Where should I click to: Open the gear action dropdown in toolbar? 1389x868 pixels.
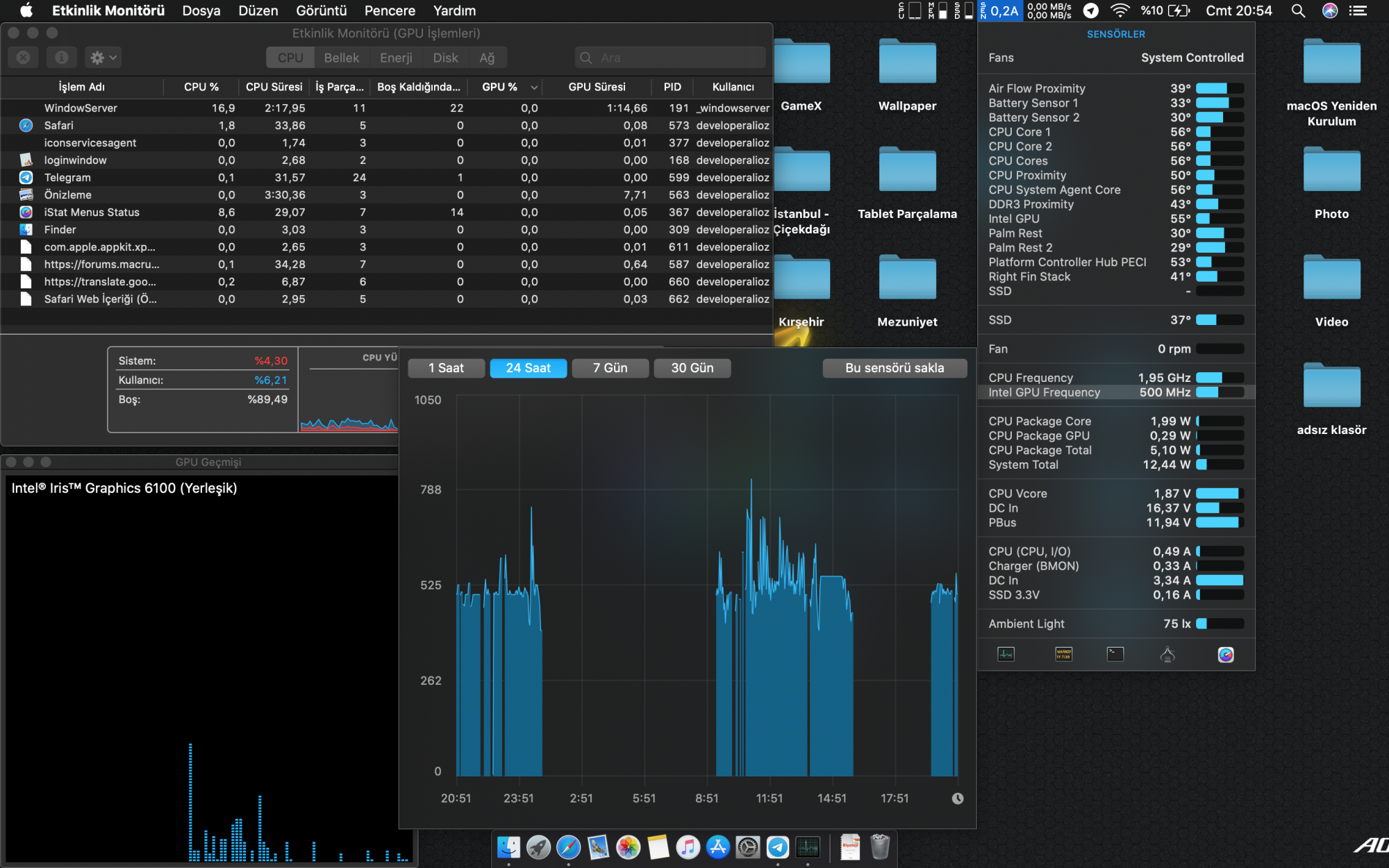[103, 58]
